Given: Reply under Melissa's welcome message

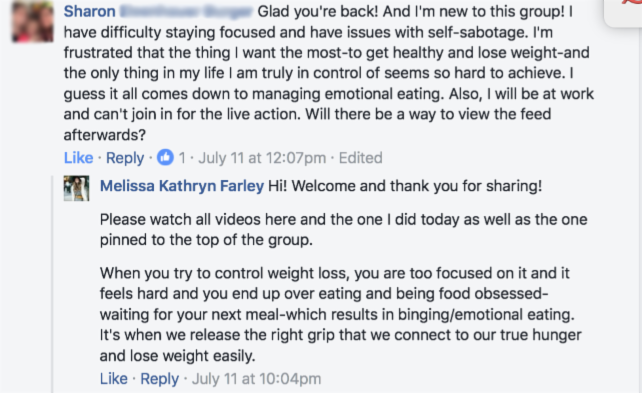Looking at the screenshot, I should (x=160, y=379).
